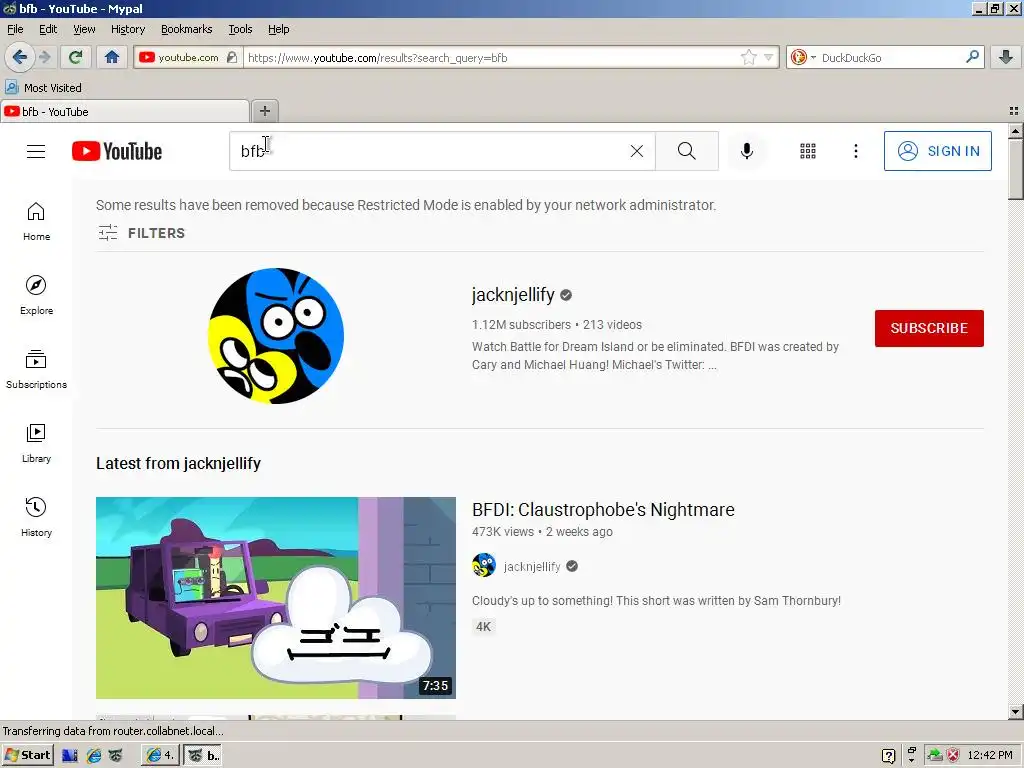This screenshot has width=1024, height=768.
Task: Go back with the browser back arrow
Action: pyautogui.click(x=20, y=57)
